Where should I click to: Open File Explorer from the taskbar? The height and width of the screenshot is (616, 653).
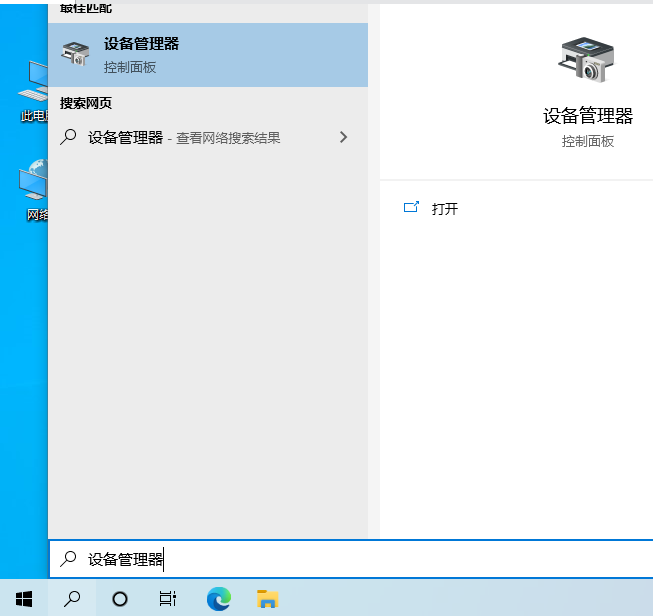click(267, 599)
